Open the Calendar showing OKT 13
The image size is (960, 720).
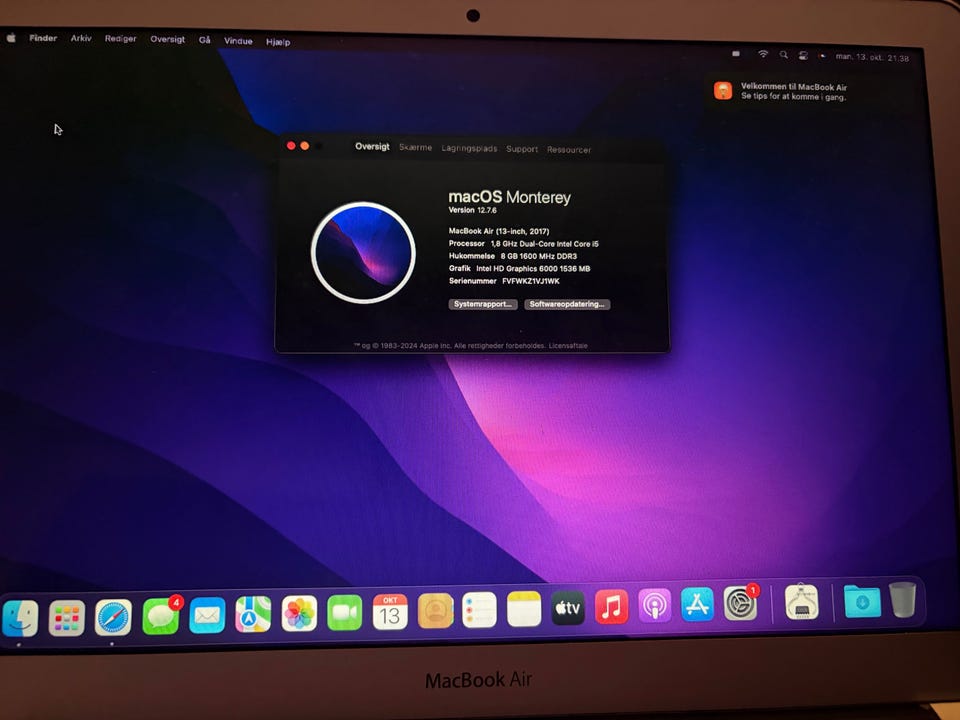tap(390, 612)
